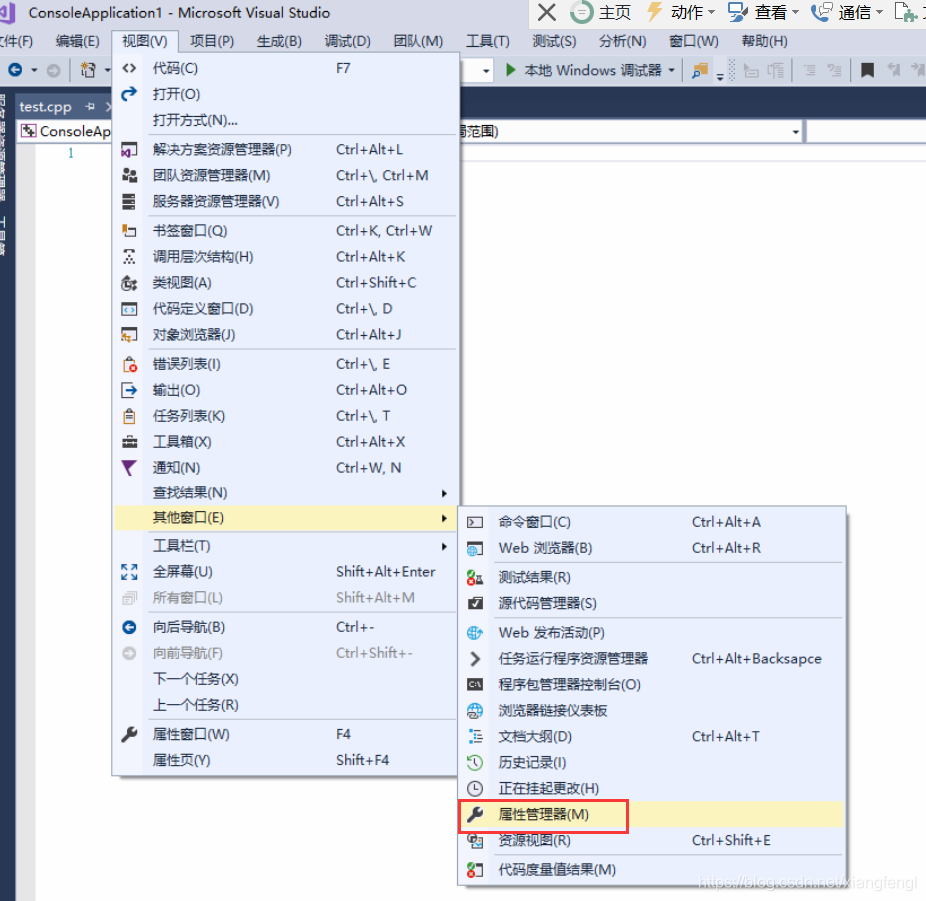Click the Notifications funnel icon
The image size is (926, 901).
[129, 468]
